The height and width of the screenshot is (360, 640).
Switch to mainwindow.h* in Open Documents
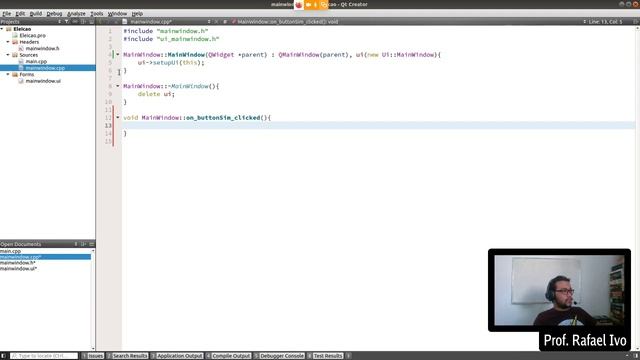point(18,263)
